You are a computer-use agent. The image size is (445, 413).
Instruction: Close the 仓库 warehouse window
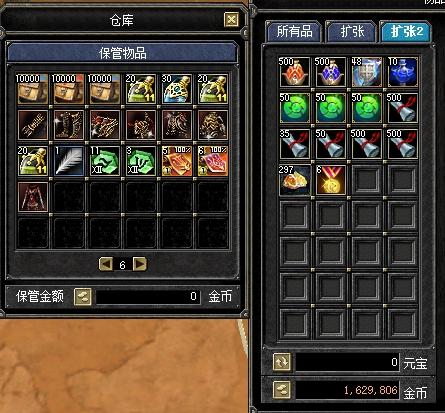(231, 20)
